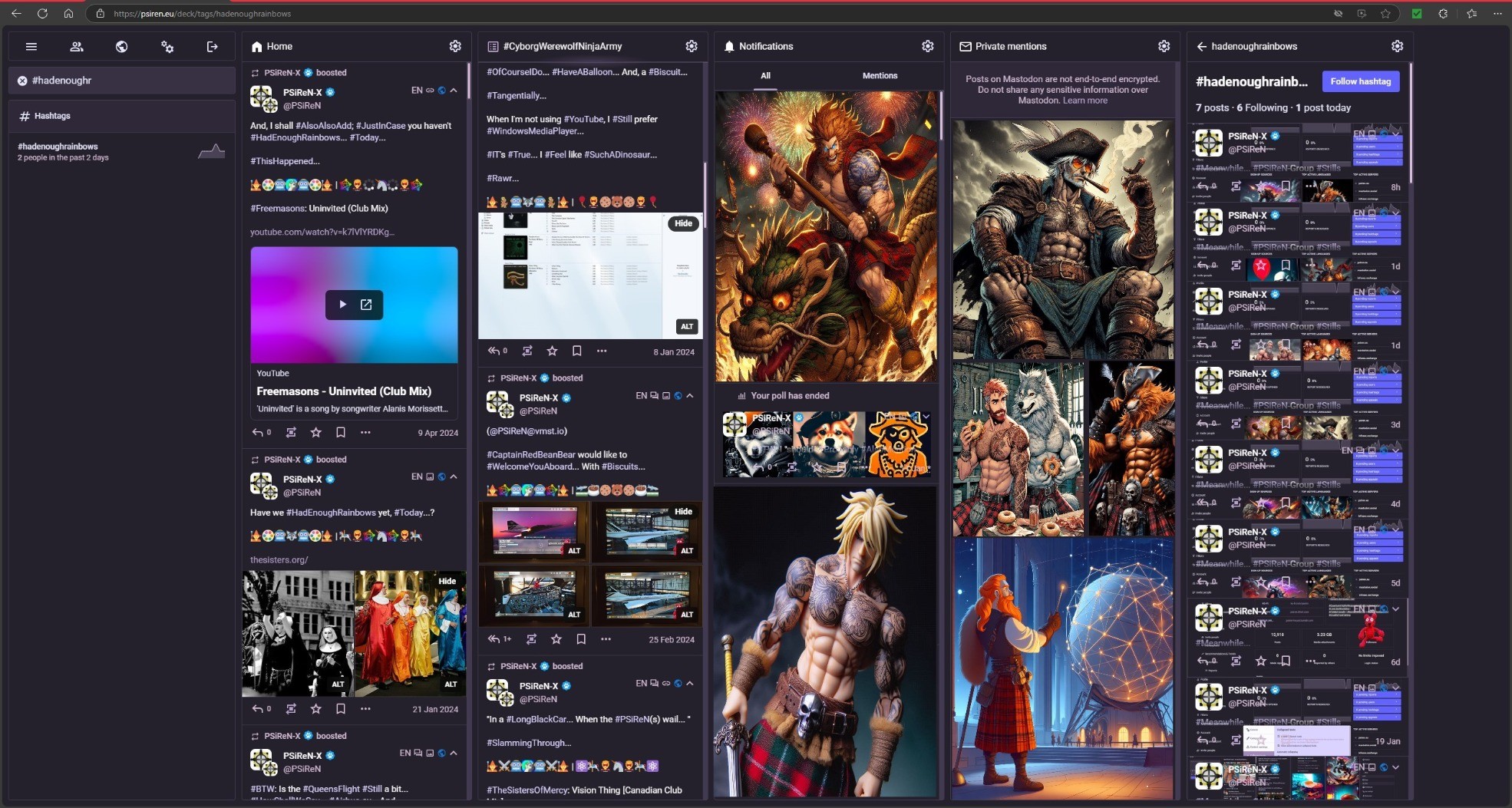Open the federated timeline globe icon
Screen dimensions: 1512x808
[121, 47]
